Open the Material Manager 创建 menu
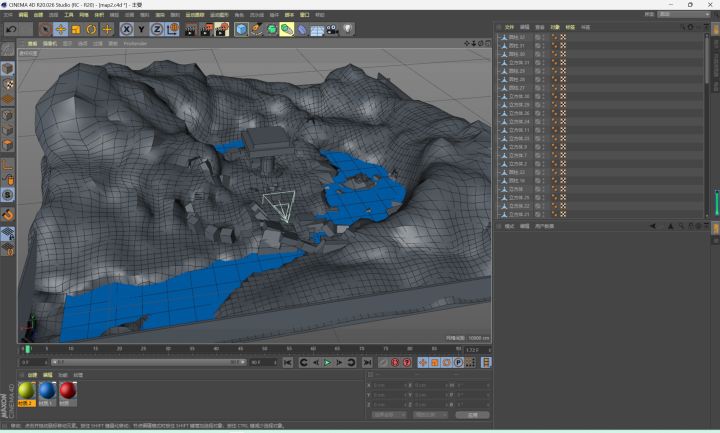 tap(33, 375)
